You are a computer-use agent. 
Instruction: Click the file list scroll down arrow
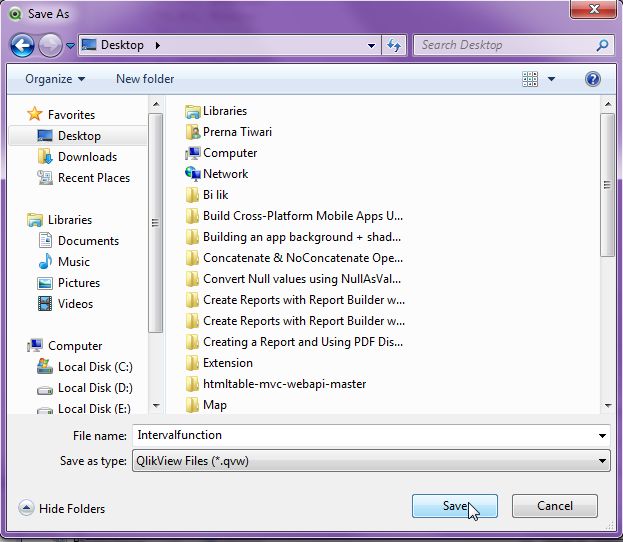pyautogui.click(x=608, y=406)
